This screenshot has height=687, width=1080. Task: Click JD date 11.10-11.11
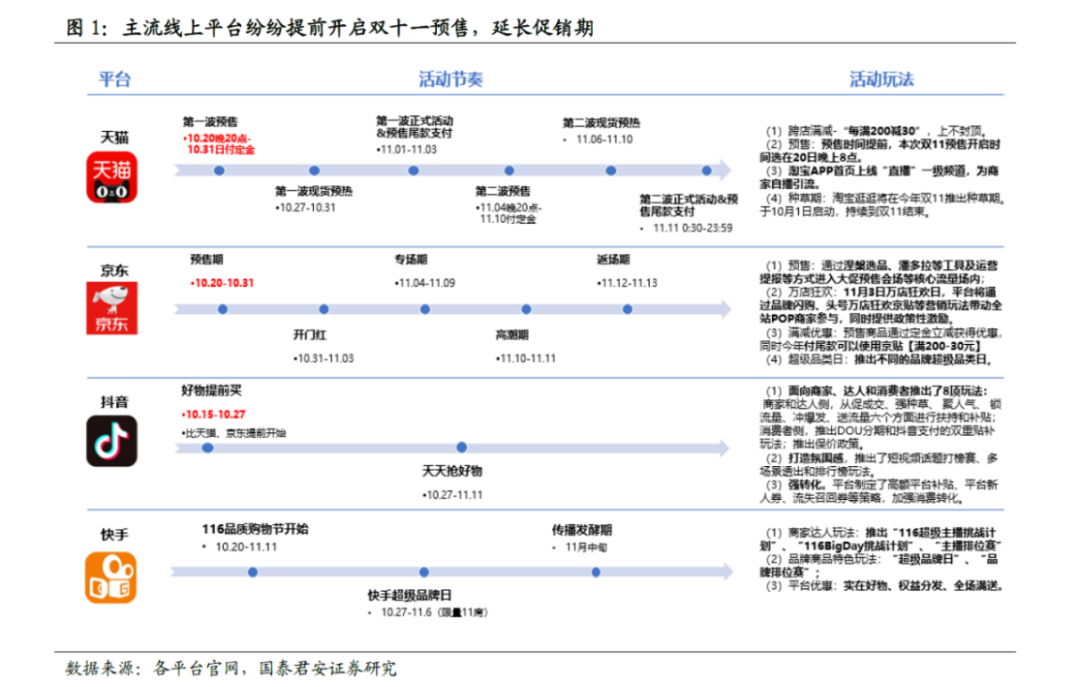pos(526,359)
